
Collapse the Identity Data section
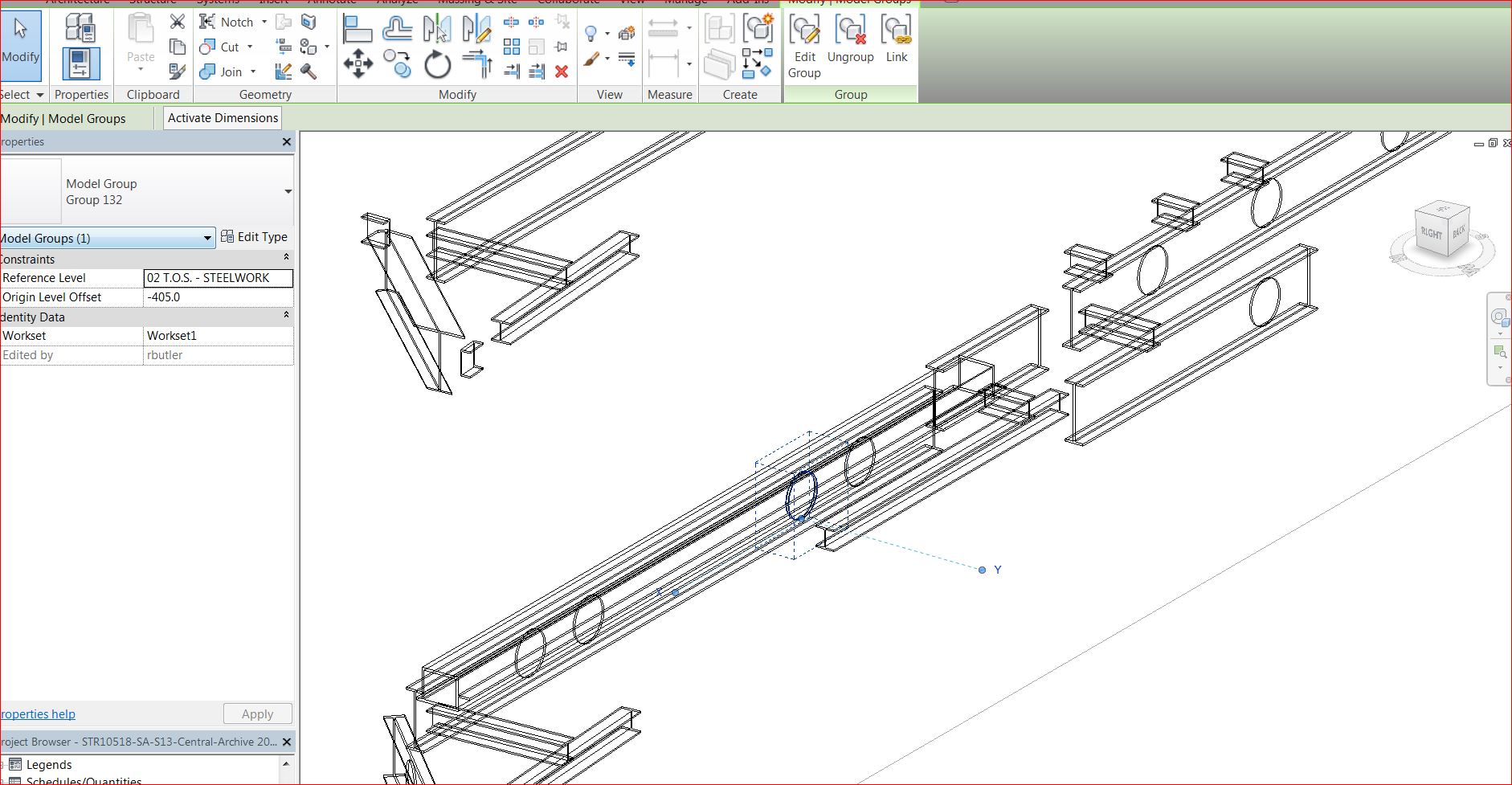click(x=286, y=316)
